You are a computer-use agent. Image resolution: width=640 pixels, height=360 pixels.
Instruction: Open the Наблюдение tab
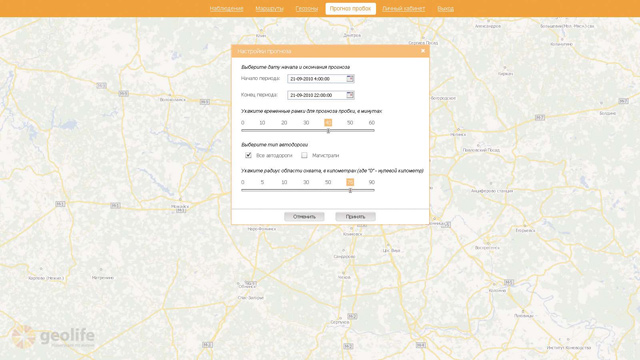pos(227,9)
